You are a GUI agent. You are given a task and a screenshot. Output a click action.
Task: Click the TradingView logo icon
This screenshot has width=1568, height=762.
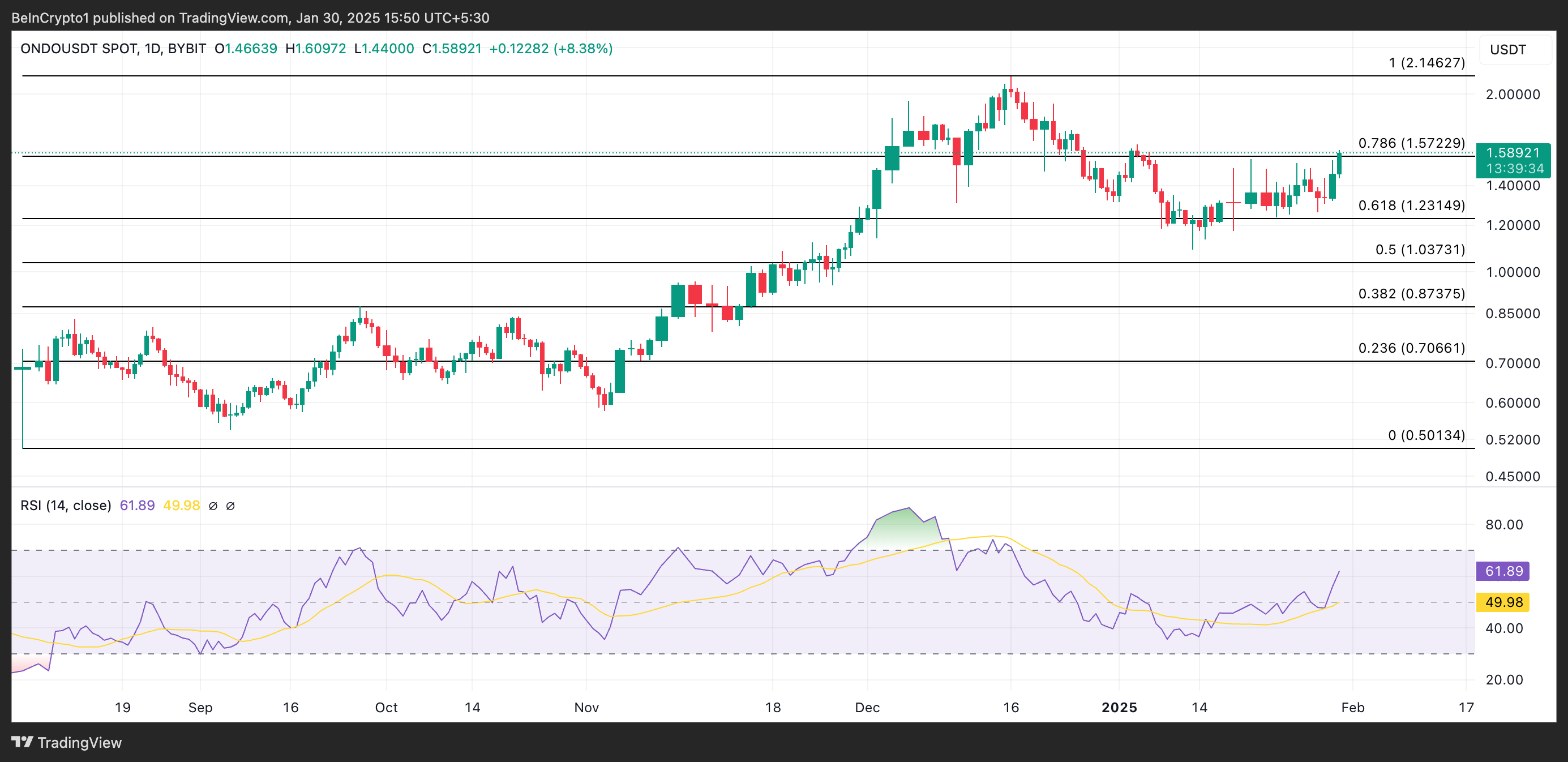[22, 742]
